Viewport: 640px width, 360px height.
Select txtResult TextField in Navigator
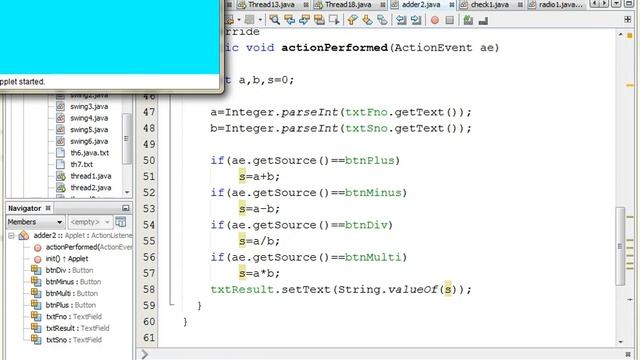coord(77,328)
